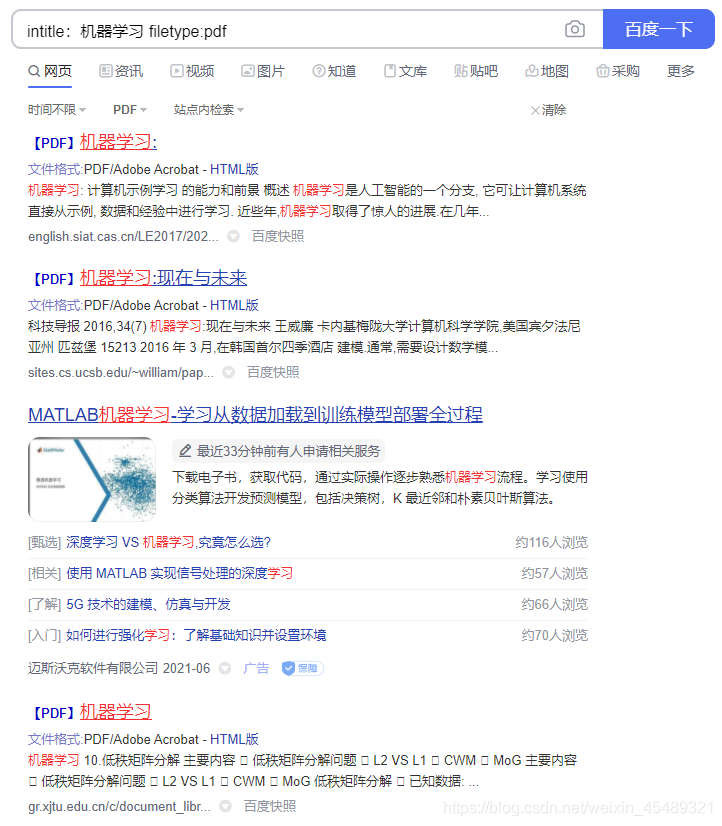Click the arrow icon next to 迈斯沃克软件有限公司 2021-06
The height and width of the screenshot is (826, 722).
pyautogui.click(x=225, y=668)
